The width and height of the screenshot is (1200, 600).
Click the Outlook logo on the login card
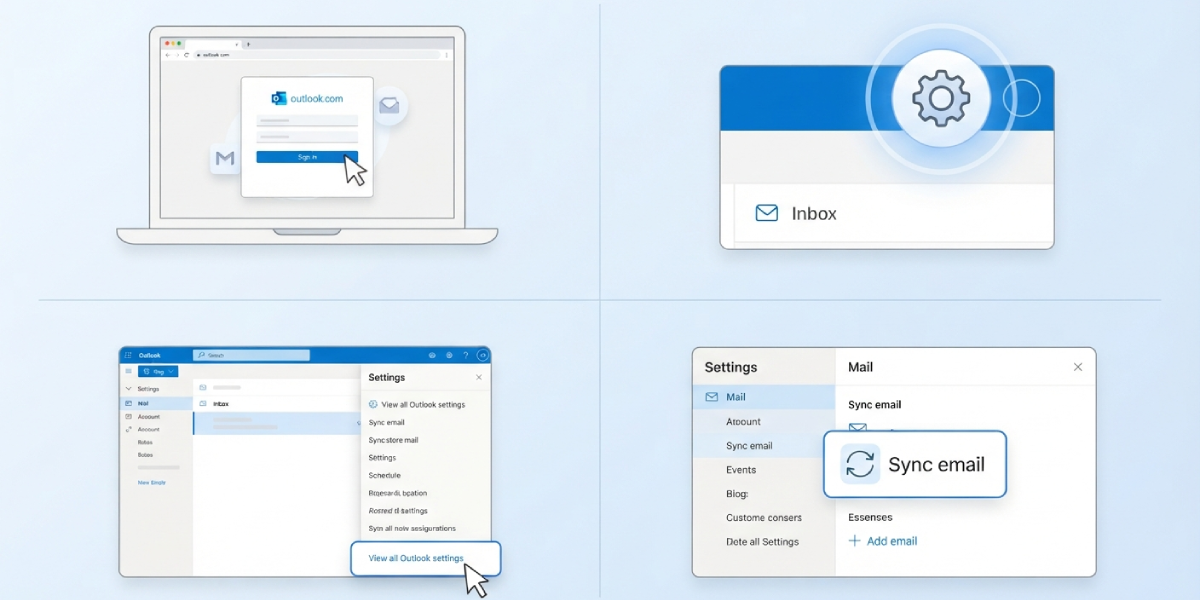pos(279,98)
